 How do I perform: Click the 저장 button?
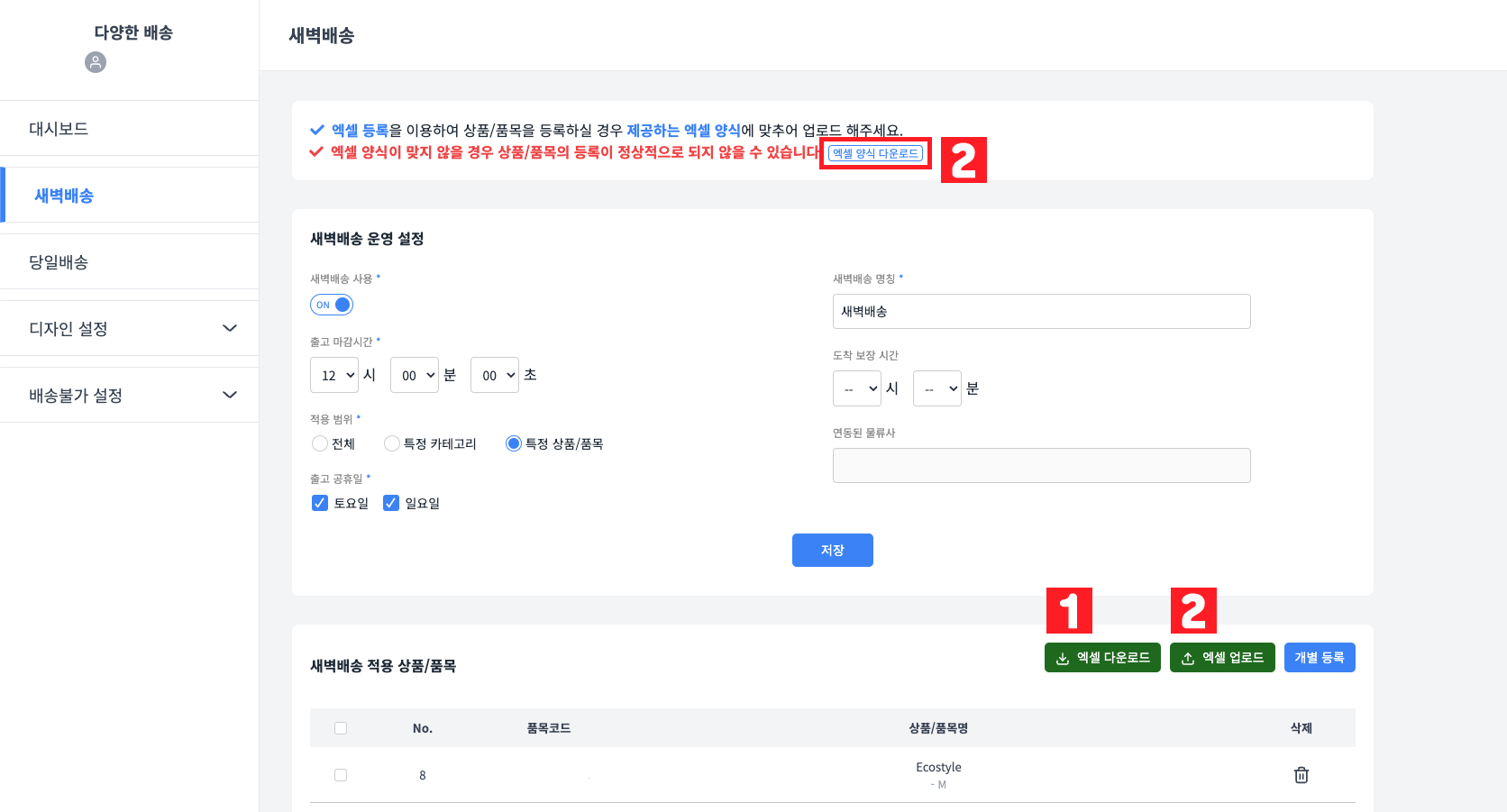[x=833, y=550]
